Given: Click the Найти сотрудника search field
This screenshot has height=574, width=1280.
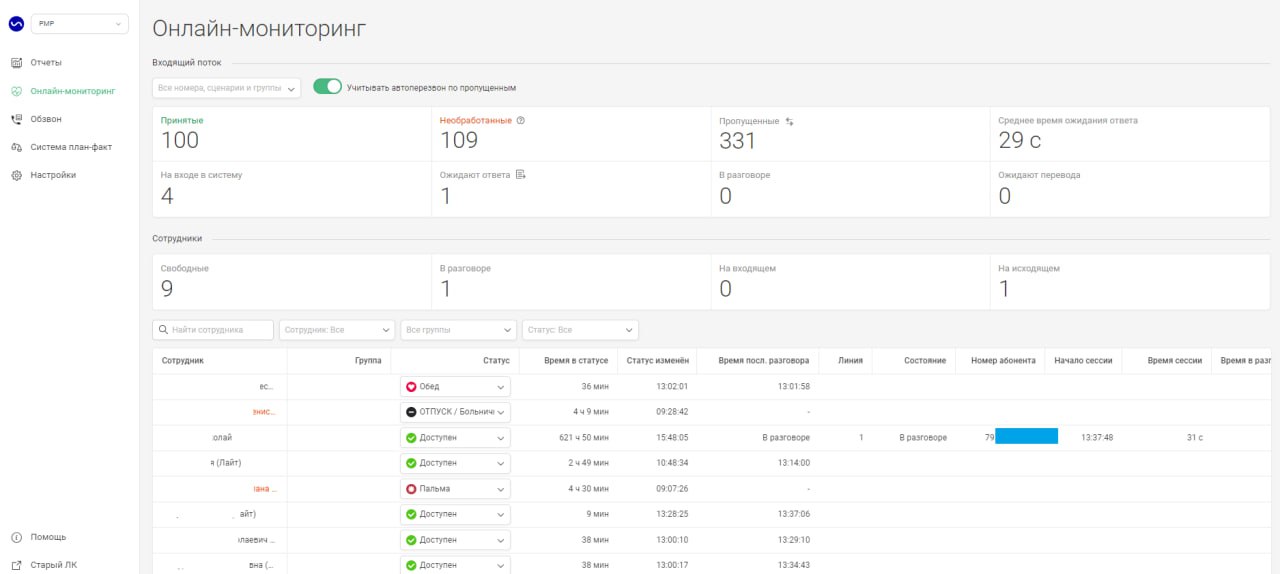Looking at the screenshot, I should (x=212, y=330).
